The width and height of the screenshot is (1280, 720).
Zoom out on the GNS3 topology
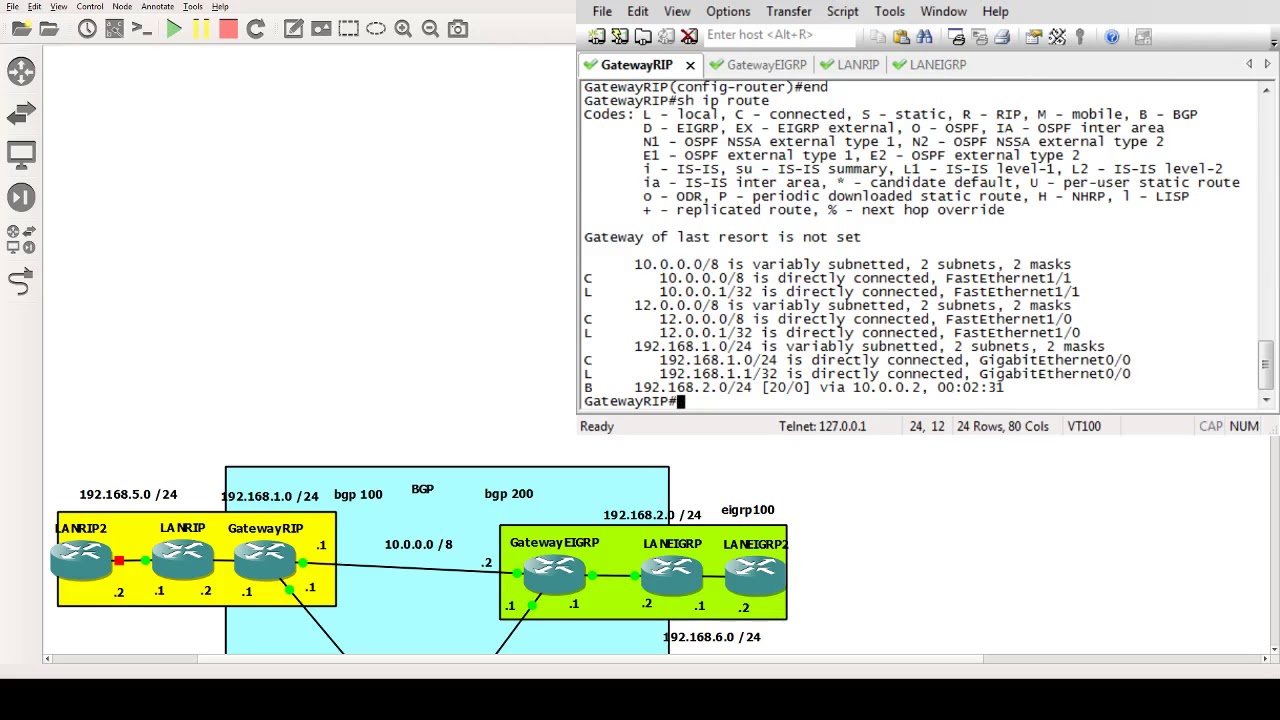430,29
